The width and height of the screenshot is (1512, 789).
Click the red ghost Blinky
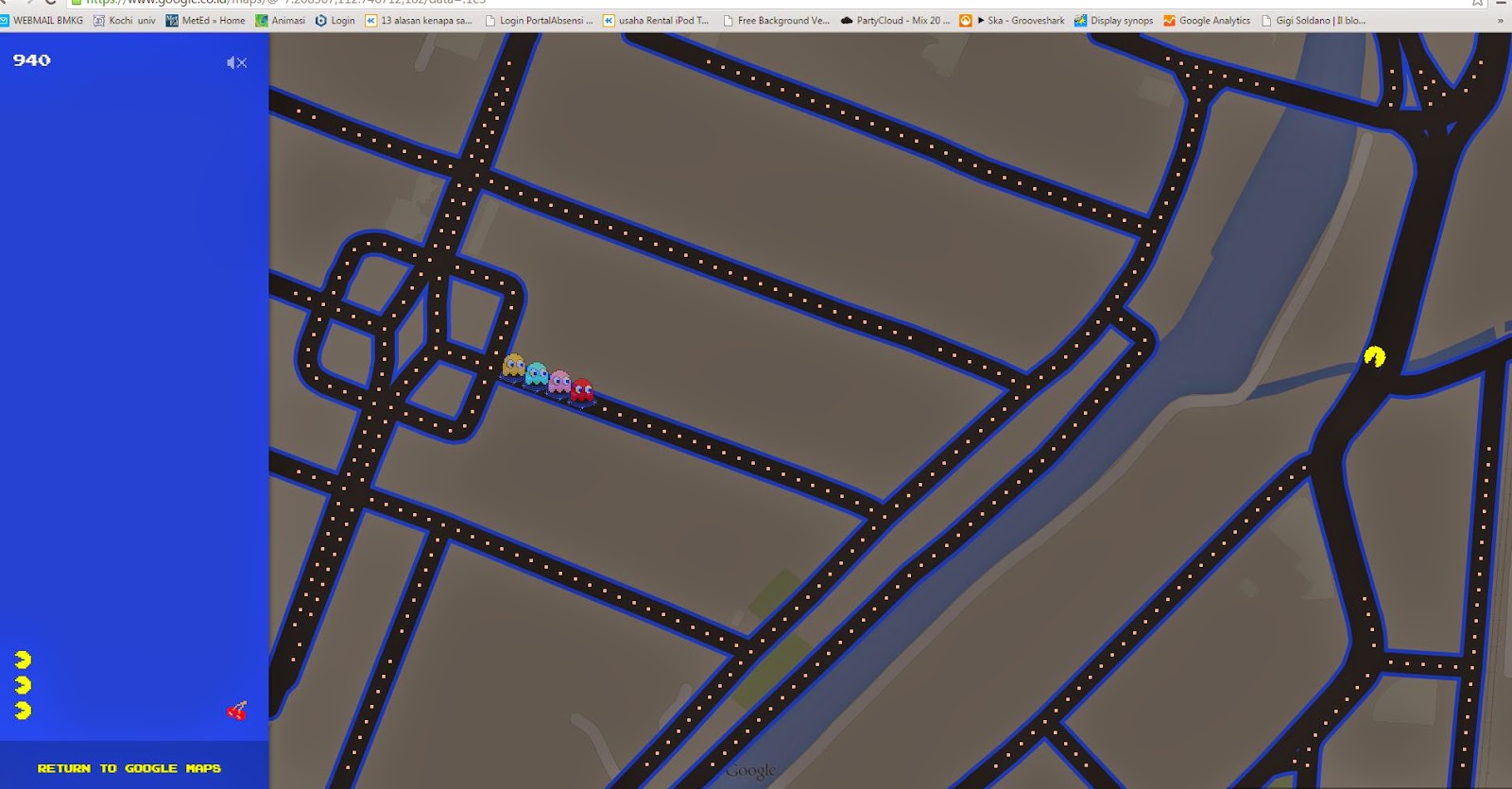click(582, 389)
